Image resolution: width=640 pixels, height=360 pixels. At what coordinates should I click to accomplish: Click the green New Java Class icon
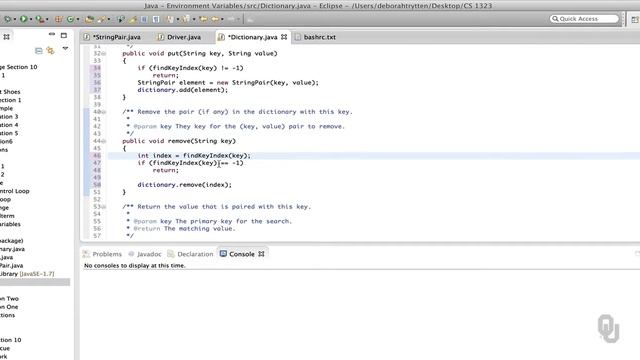(x=70, y=19)
